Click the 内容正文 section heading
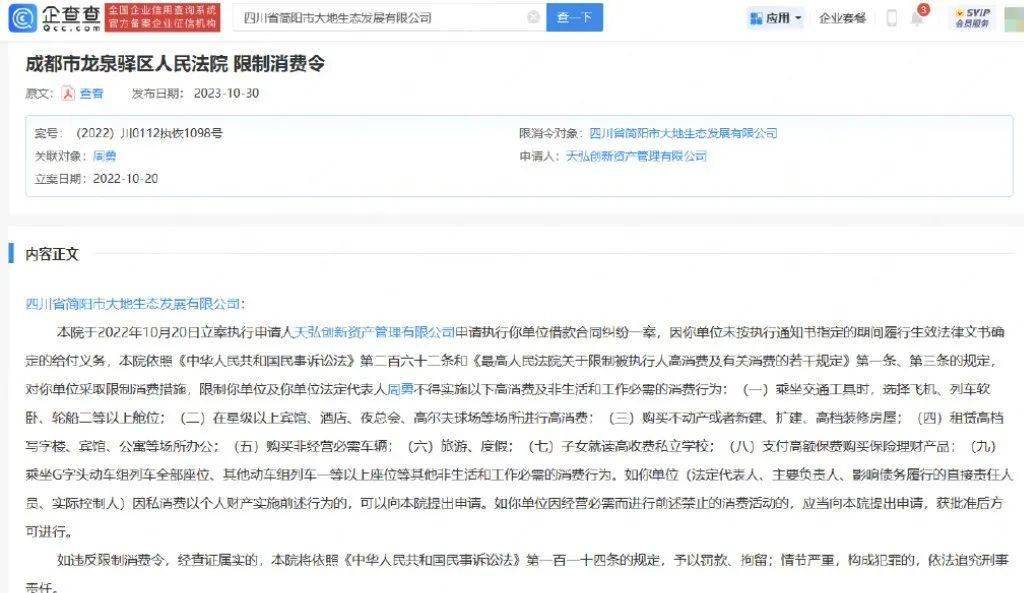Screen dimensions: 1024x593 pos(52,254)
